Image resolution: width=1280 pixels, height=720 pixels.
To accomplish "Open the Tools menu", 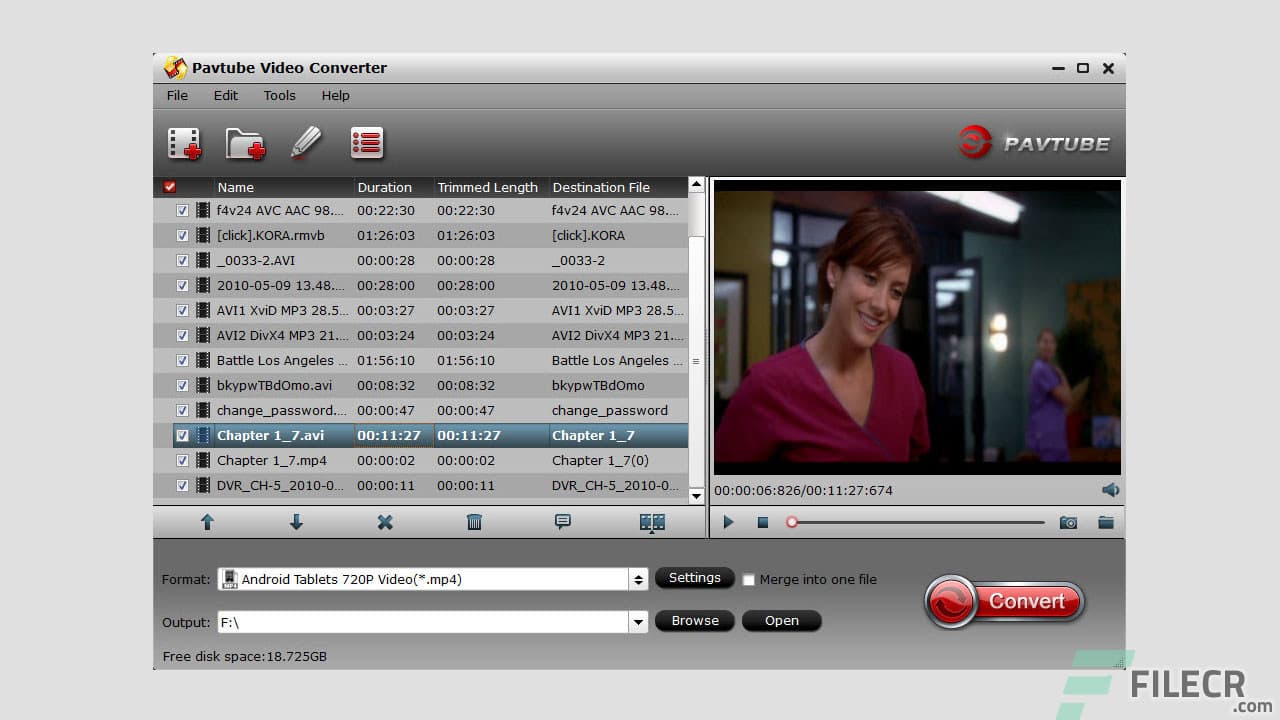I will [x=279, y=95].
